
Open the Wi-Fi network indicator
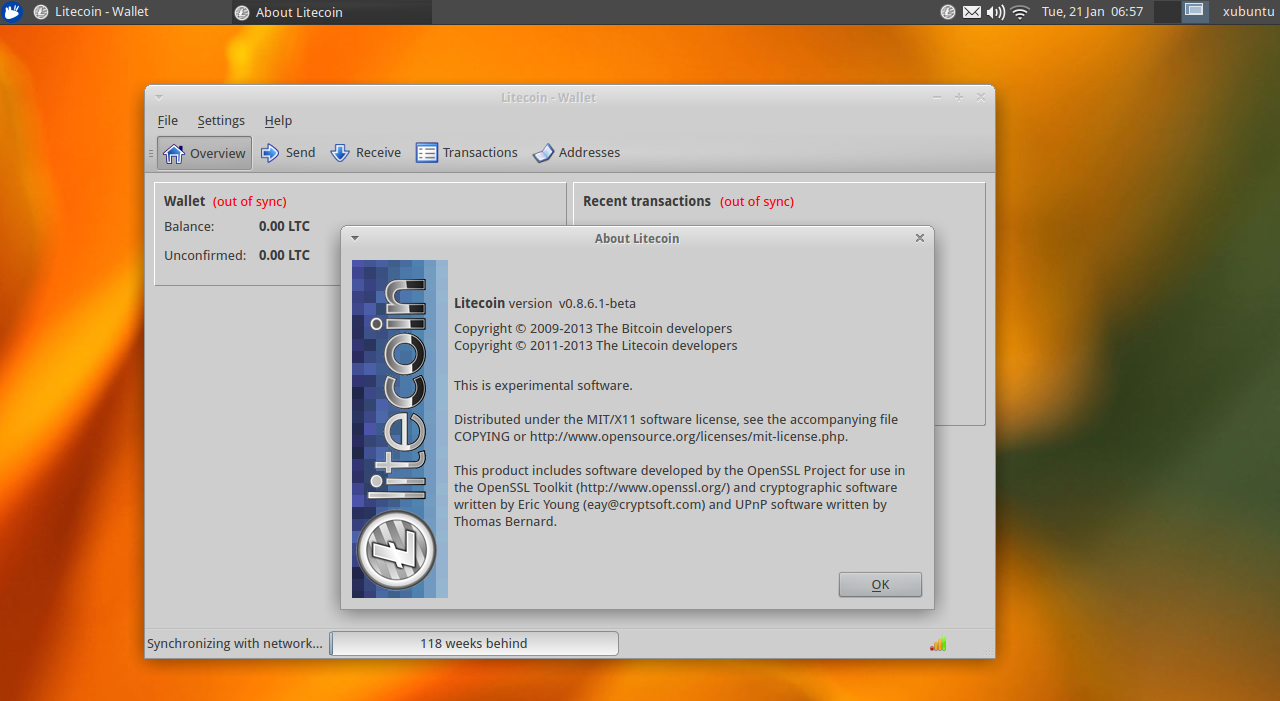(1020, 12)
